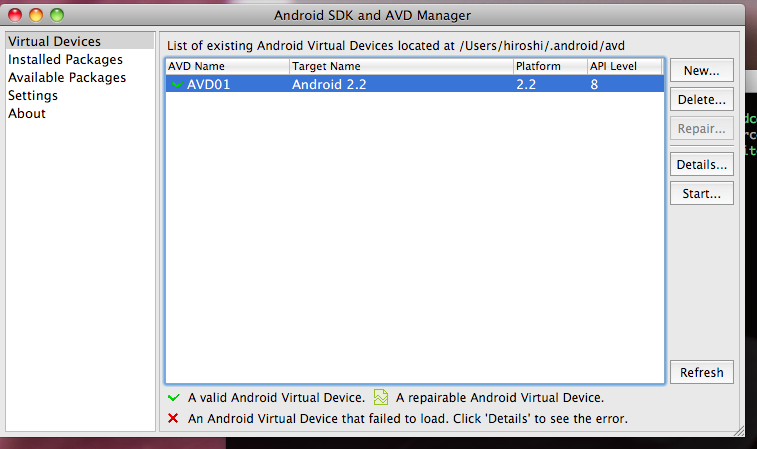Delete the selected virtual device

[701, 100]
